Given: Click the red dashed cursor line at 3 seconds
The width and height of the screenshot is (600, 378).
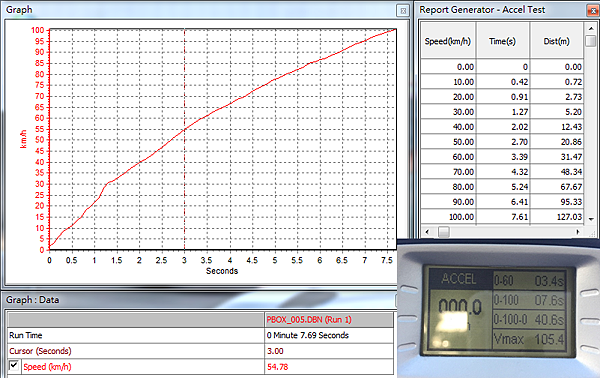Looking at the screenshot, I should point(184,140).
